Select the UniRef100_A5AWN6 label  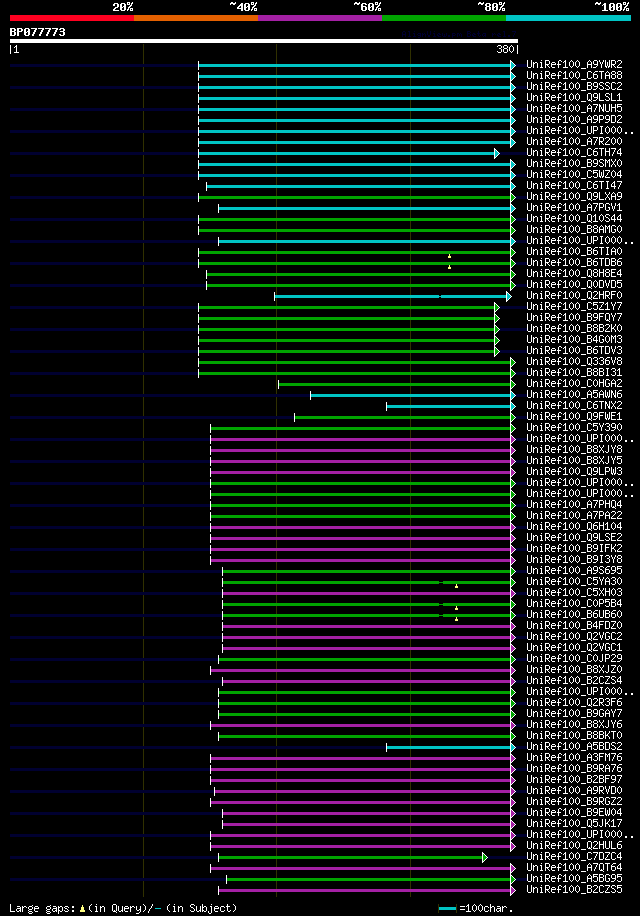pos(574,394)
